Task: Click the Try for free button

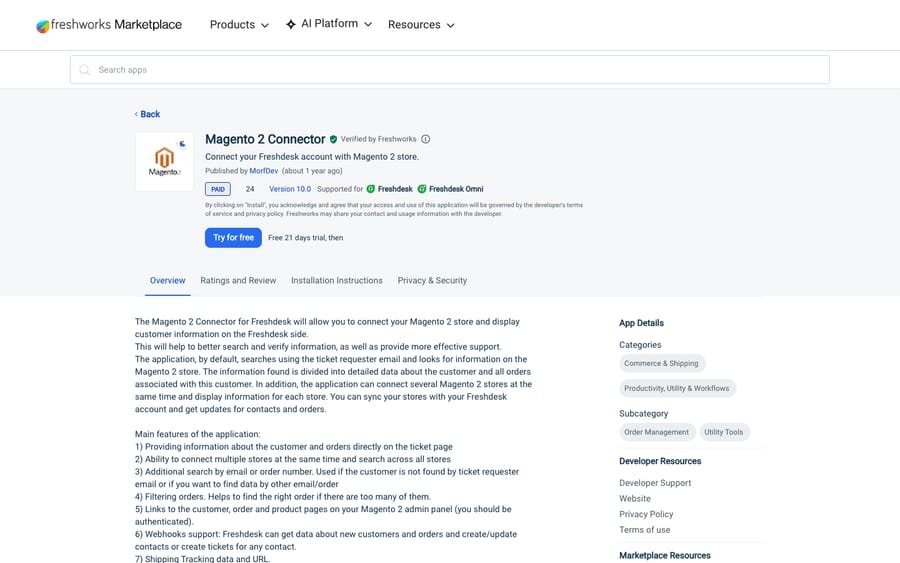Action: 233,238
